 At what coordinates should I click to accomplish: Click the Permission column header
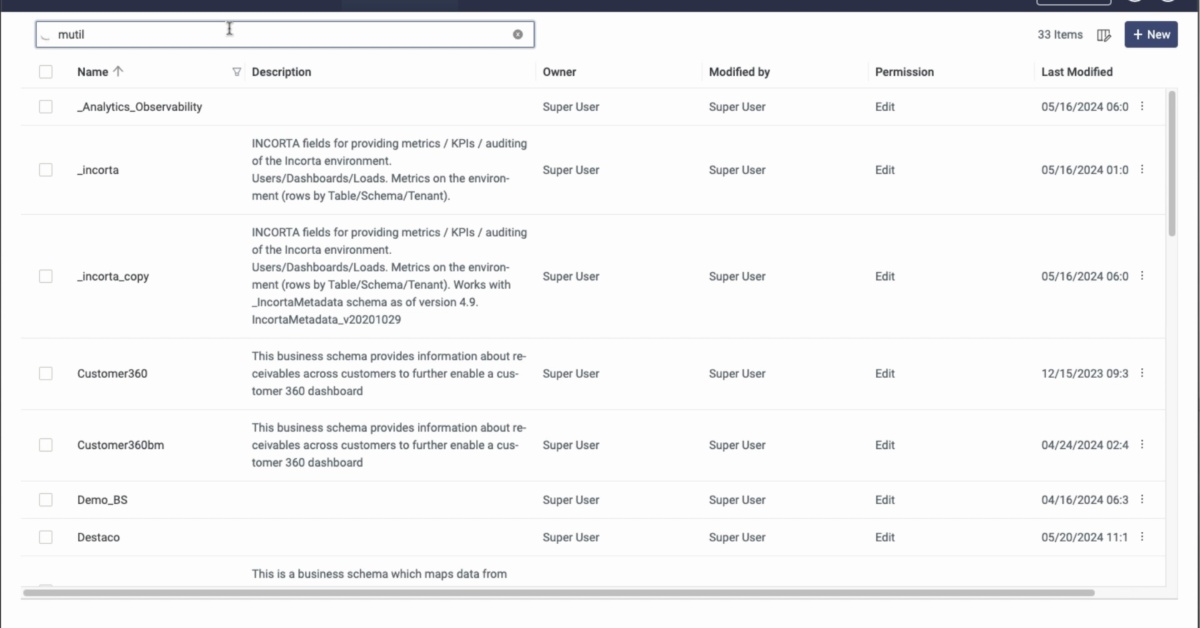[904, 72]
